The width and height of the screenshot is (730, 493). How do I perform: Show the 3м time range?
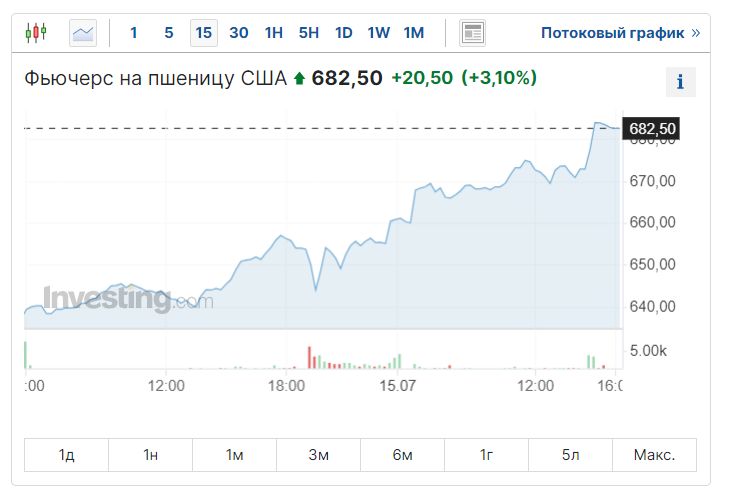point(318,455)
